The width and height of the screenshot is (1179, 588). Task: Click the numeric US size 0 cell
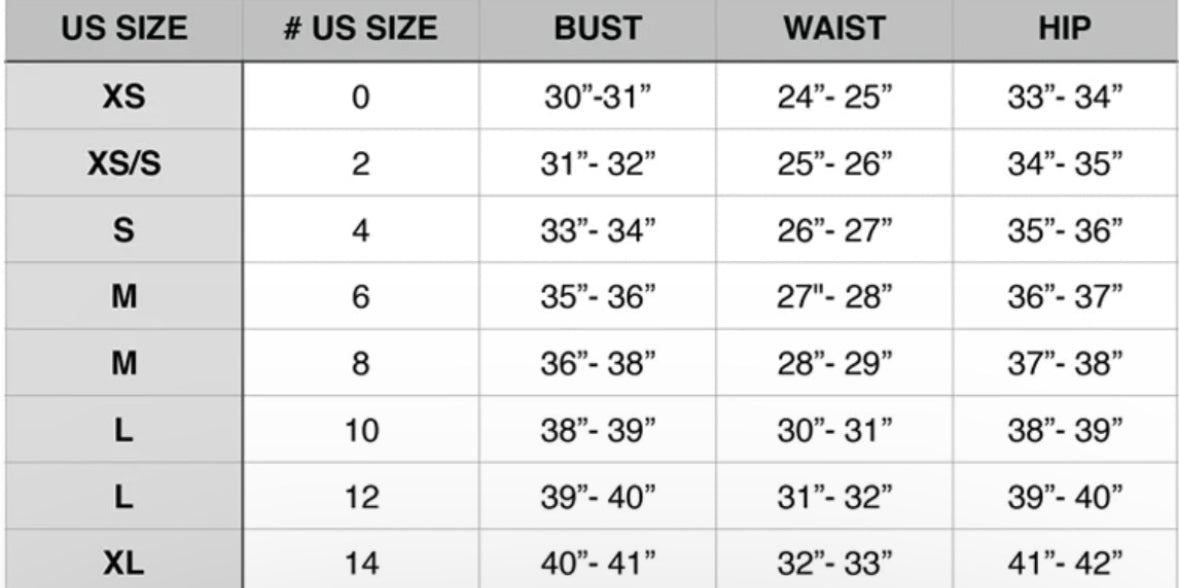[360, 98]
